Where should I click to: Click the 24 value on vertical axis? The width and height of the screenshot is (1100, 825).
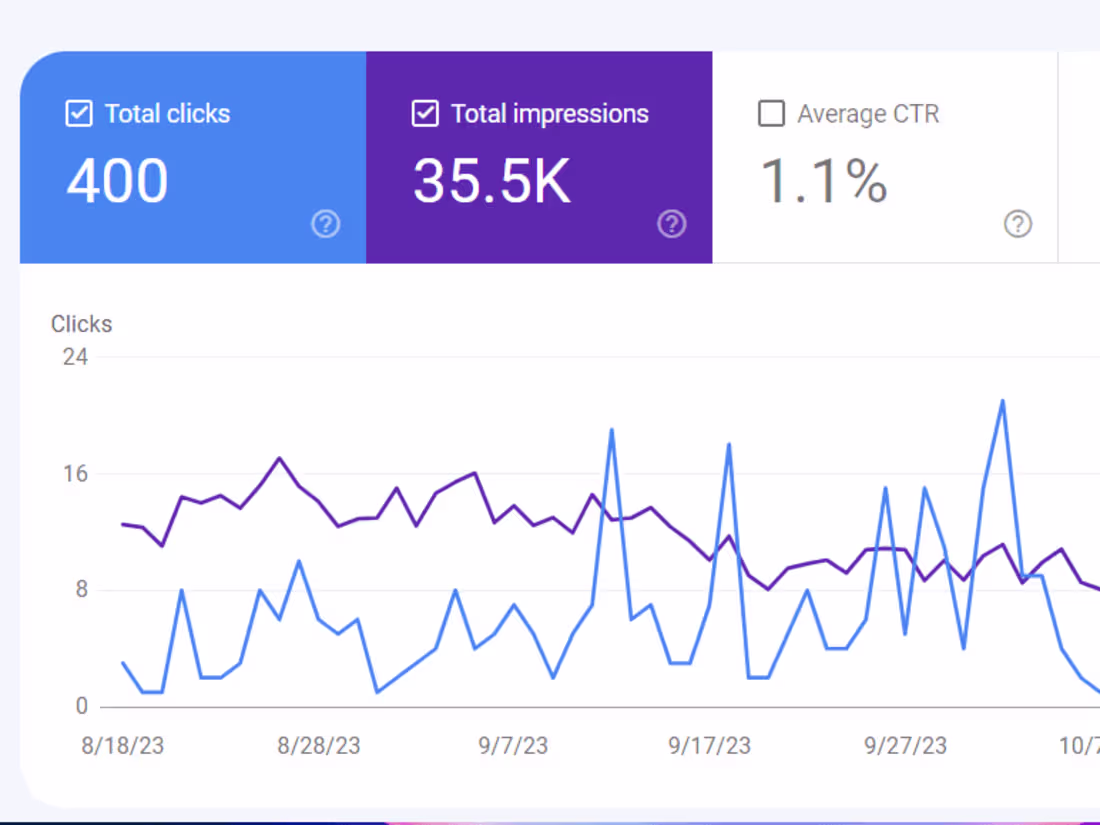point(74,357)
